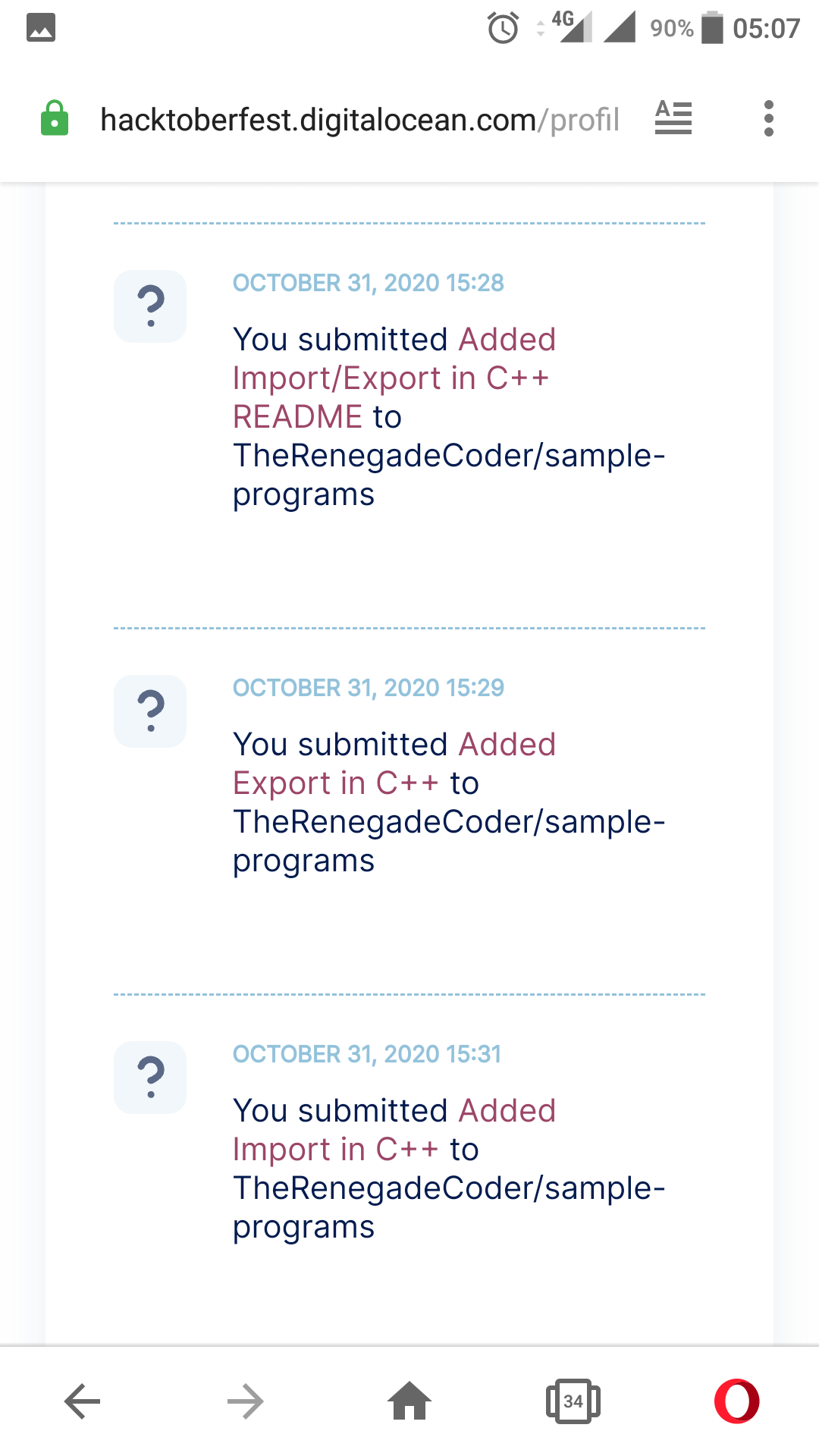819x1456 pixels.
Task: Open the Opera menu icon
Action: point(736,1401)
